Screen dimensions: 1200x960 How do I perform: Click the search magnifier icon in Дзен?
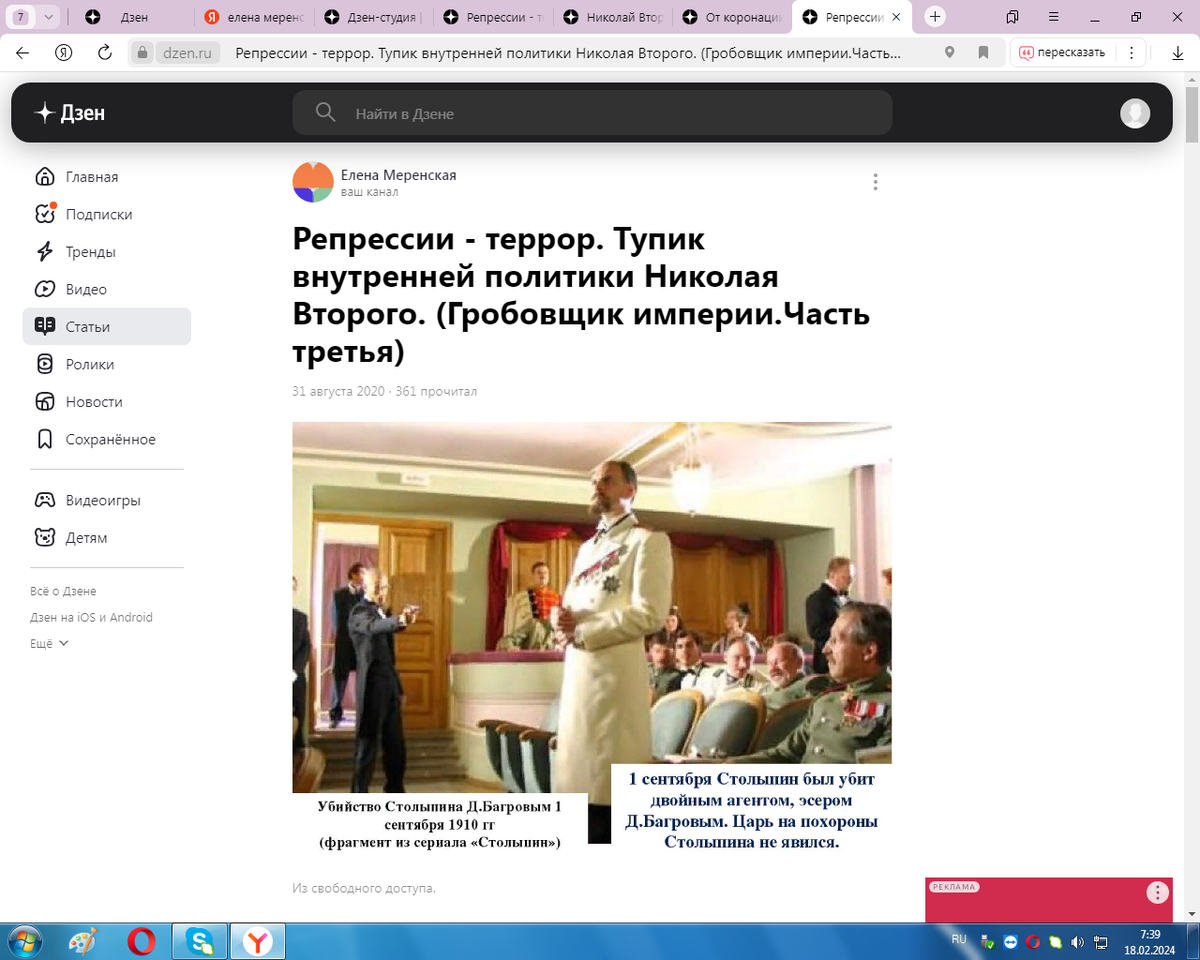coord(325,112)
